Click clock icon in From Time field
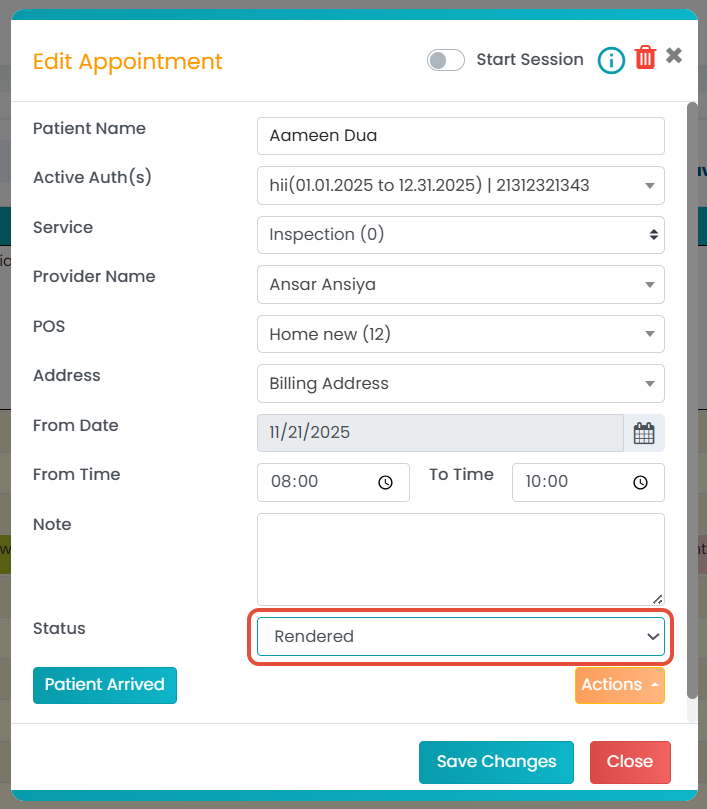 pyautogui.click(x=385, y=482)
